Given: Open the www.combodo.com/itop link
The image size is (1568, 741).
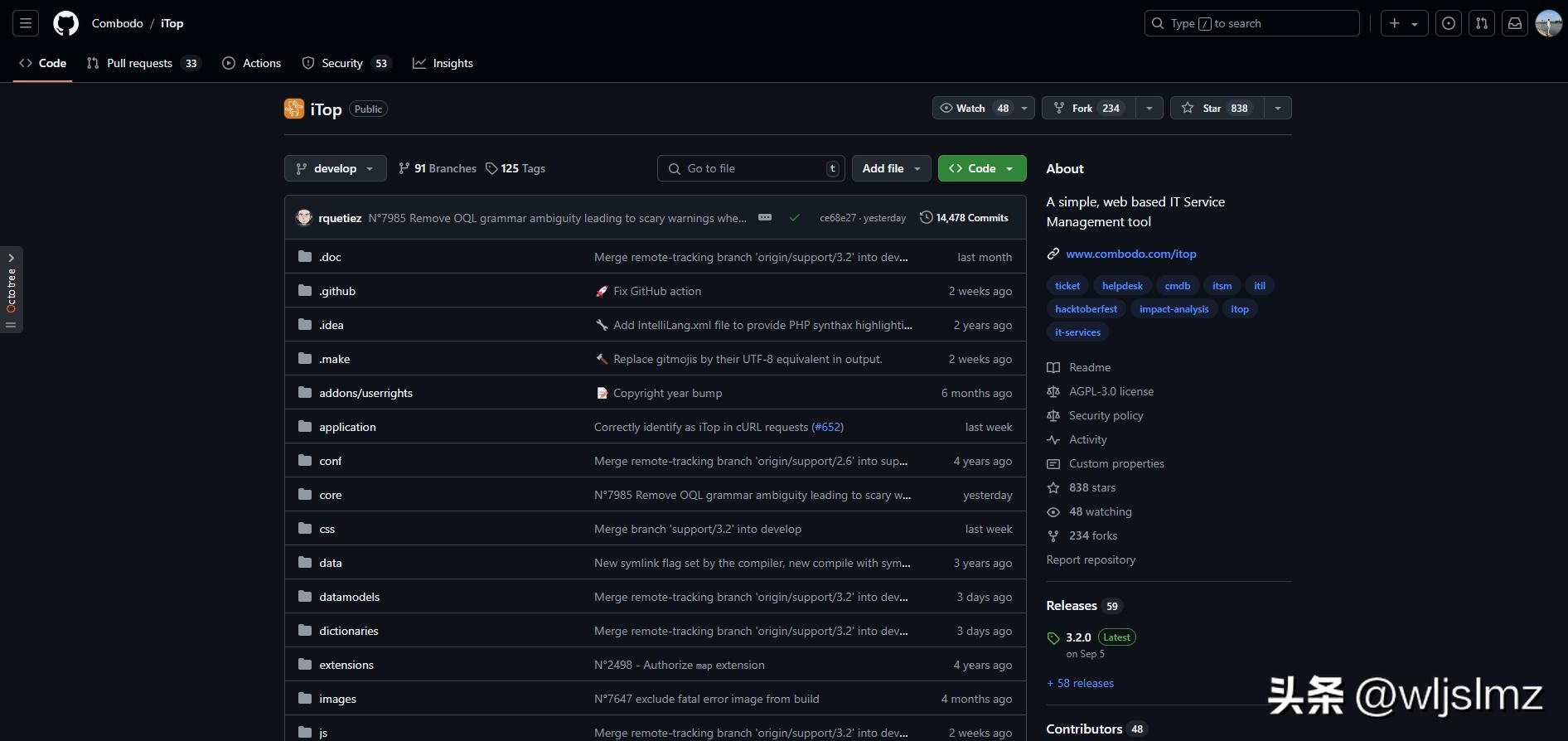Looking at the screenshot, I should pyautogui.click(x=1130, y=254).
